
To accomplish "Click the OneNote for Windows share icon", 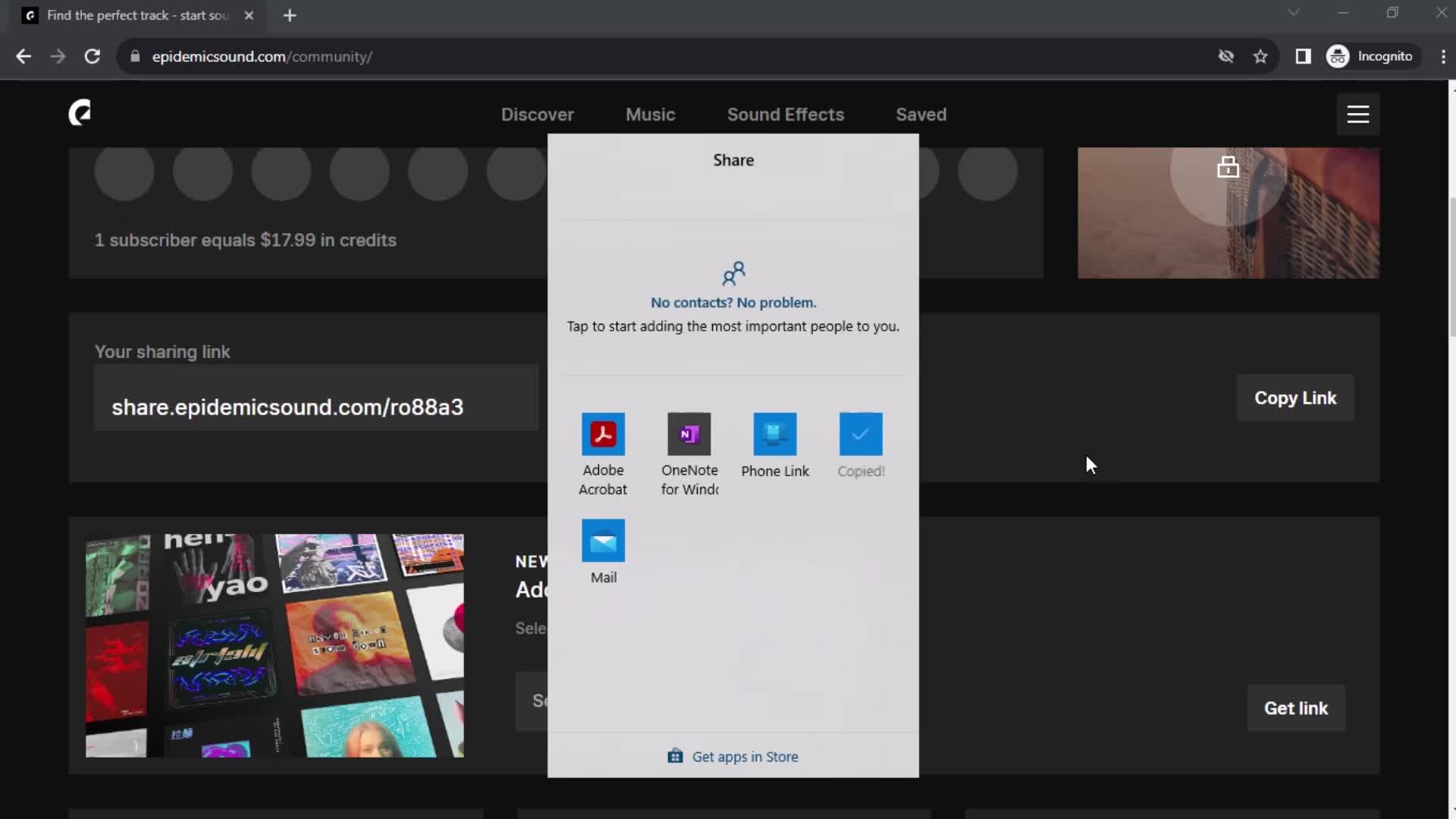I will (x=688, y=434).
